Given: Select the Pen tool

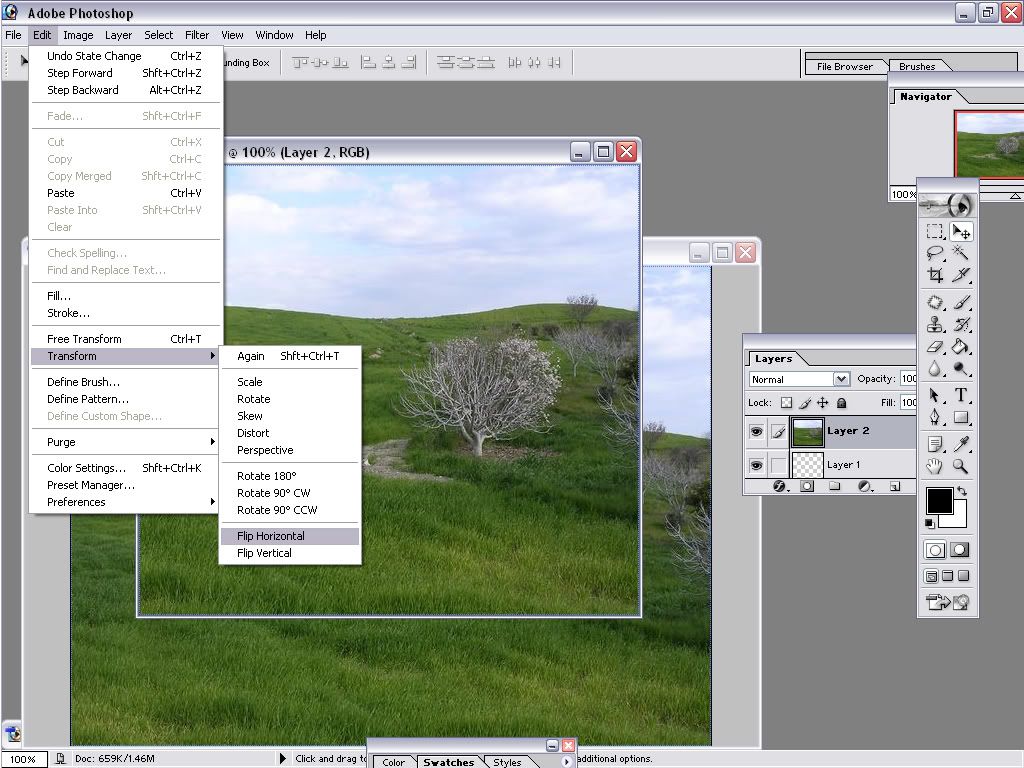Looking at the screenshot, I should click(x=935, y=418).
